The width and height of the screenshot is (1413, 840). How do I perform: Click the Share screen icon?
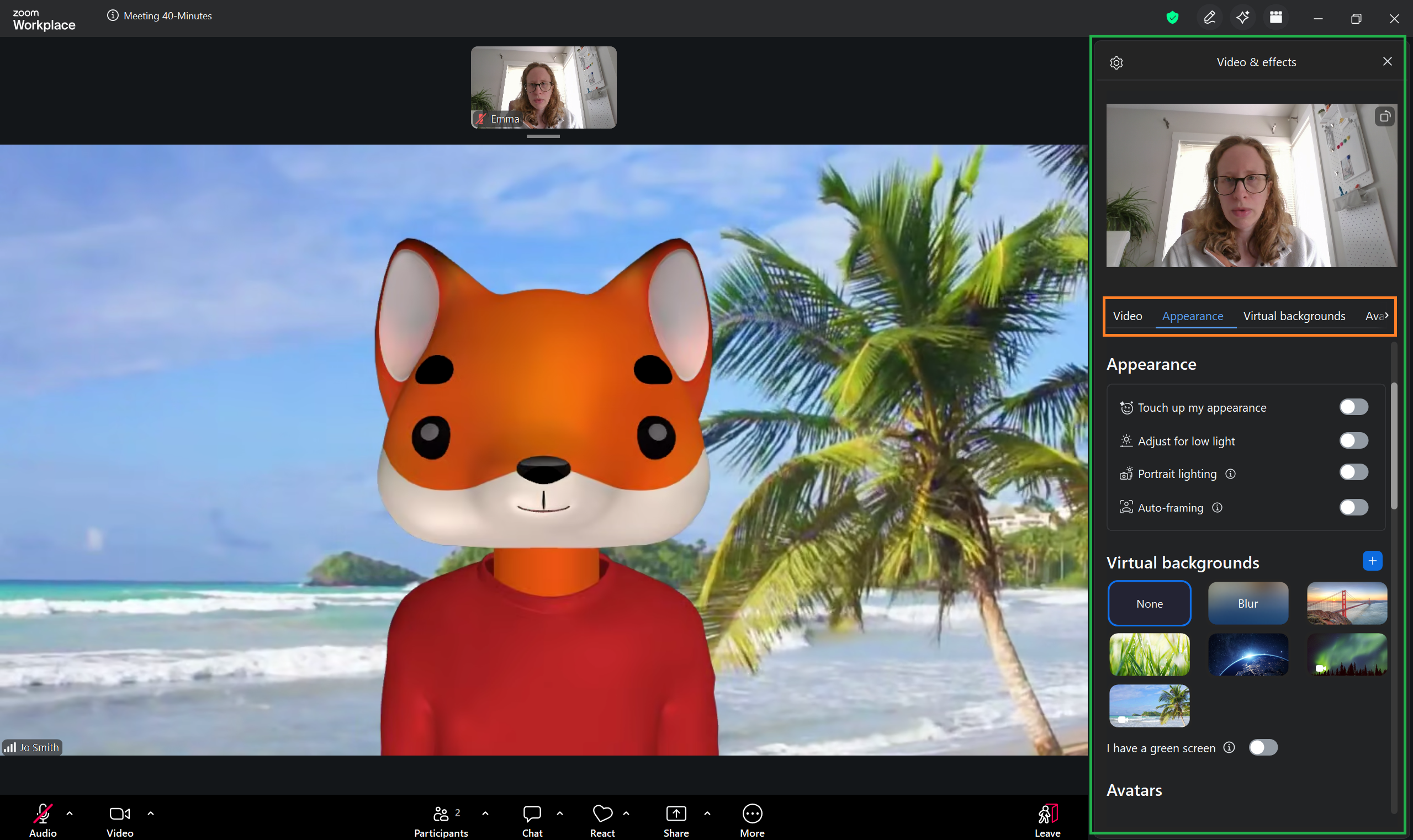click(676, 814)
